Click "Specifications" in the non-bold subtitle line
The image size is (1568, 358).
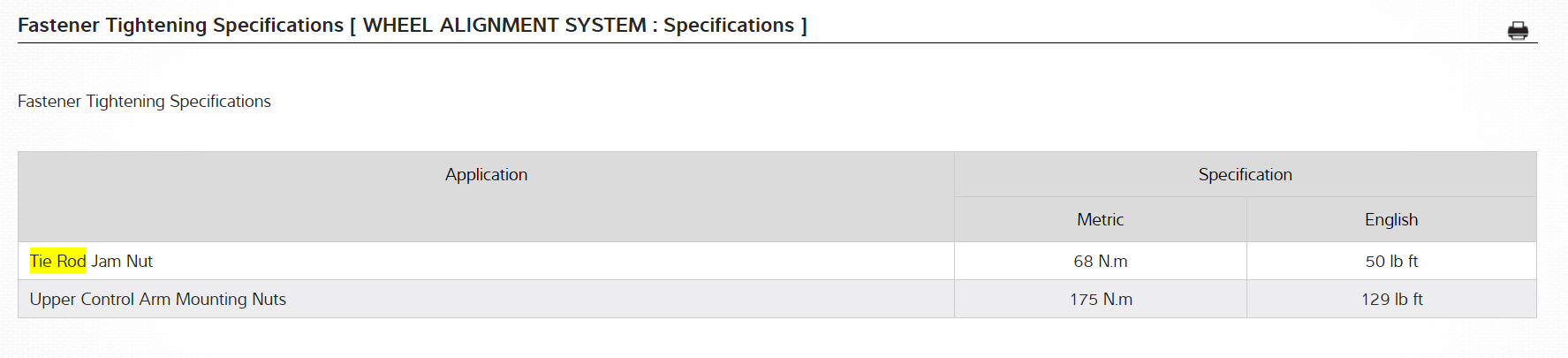[220, 102]
